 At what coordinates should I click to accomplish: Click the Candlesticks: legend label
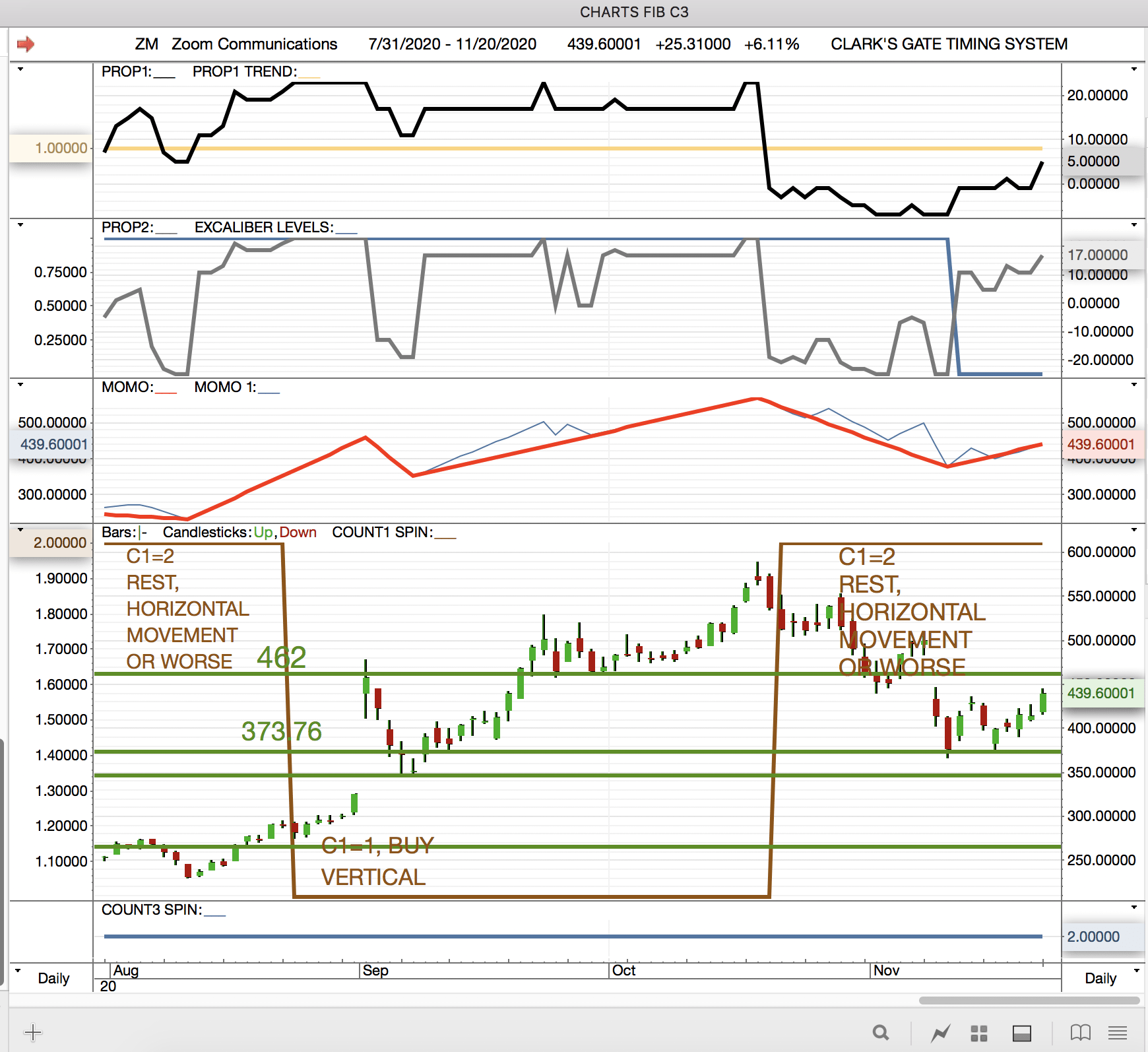point(207,532)
